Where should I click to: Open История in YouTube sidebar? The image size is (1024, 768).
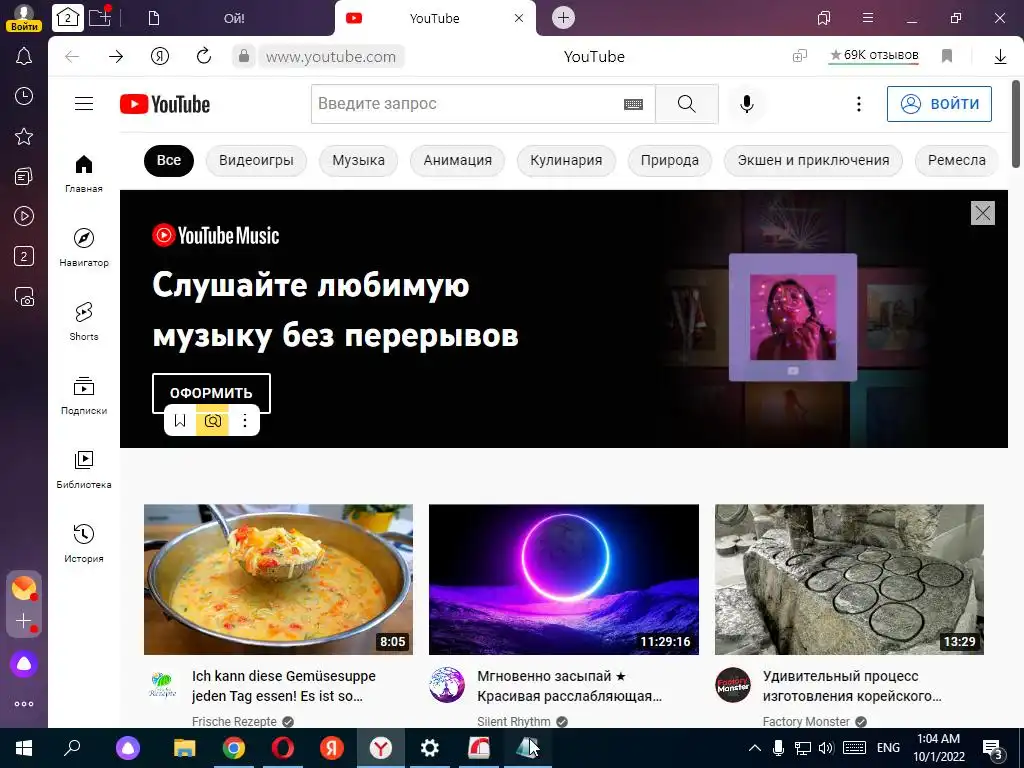pos(84,543)
